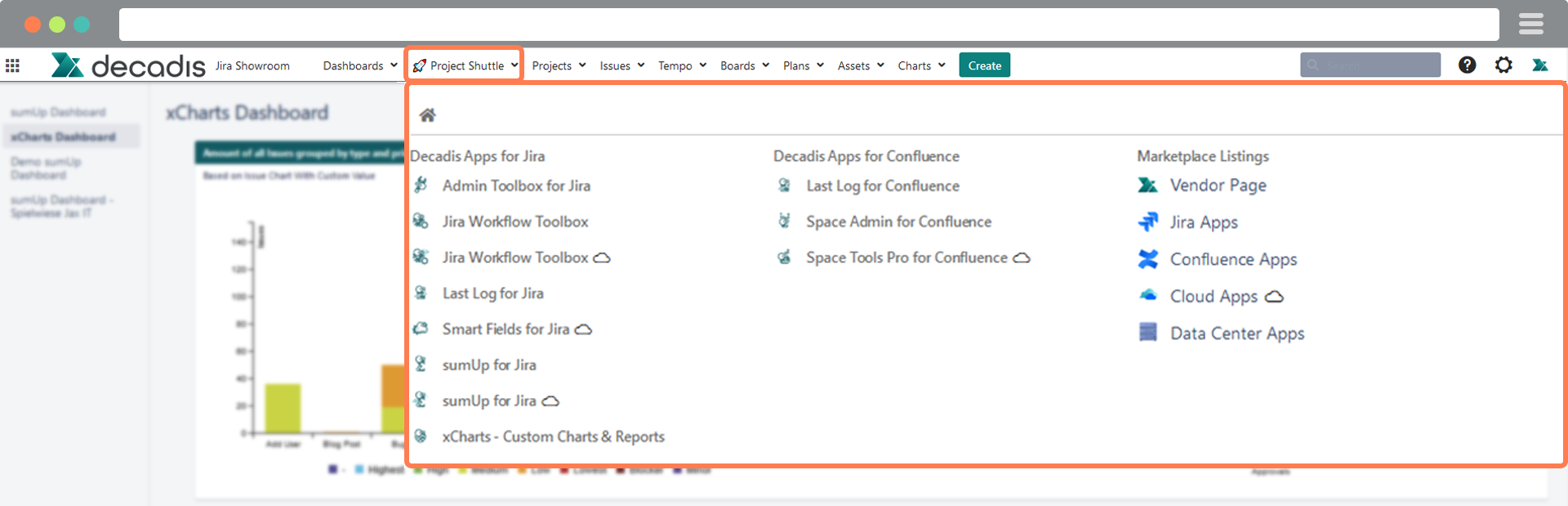Collapse the Project Shuttle menu
This screenshot has width=1568, height=506.
(465, 65)
